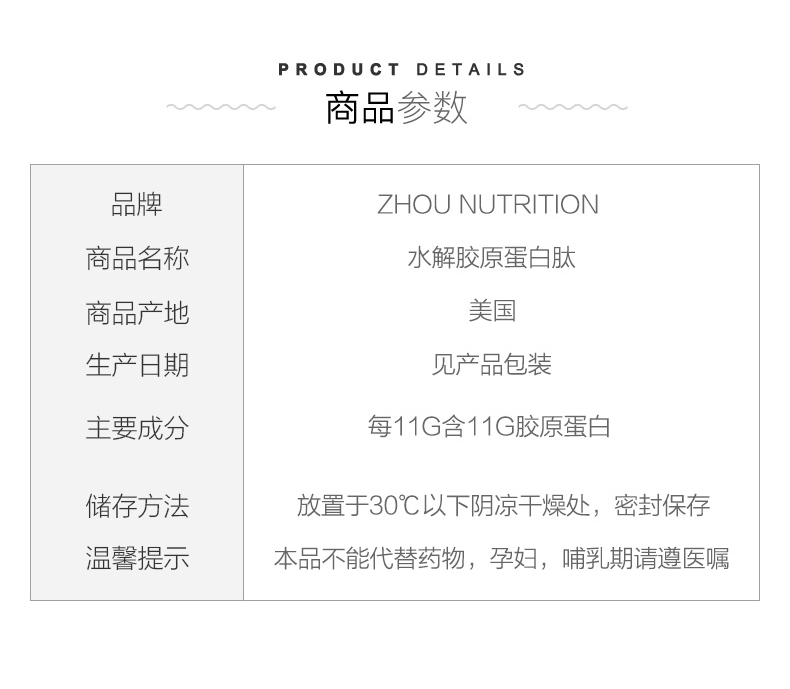Screen dimensions: 790x689
Task: Click the left wavy line decoration
Action: tap(221, 107)
